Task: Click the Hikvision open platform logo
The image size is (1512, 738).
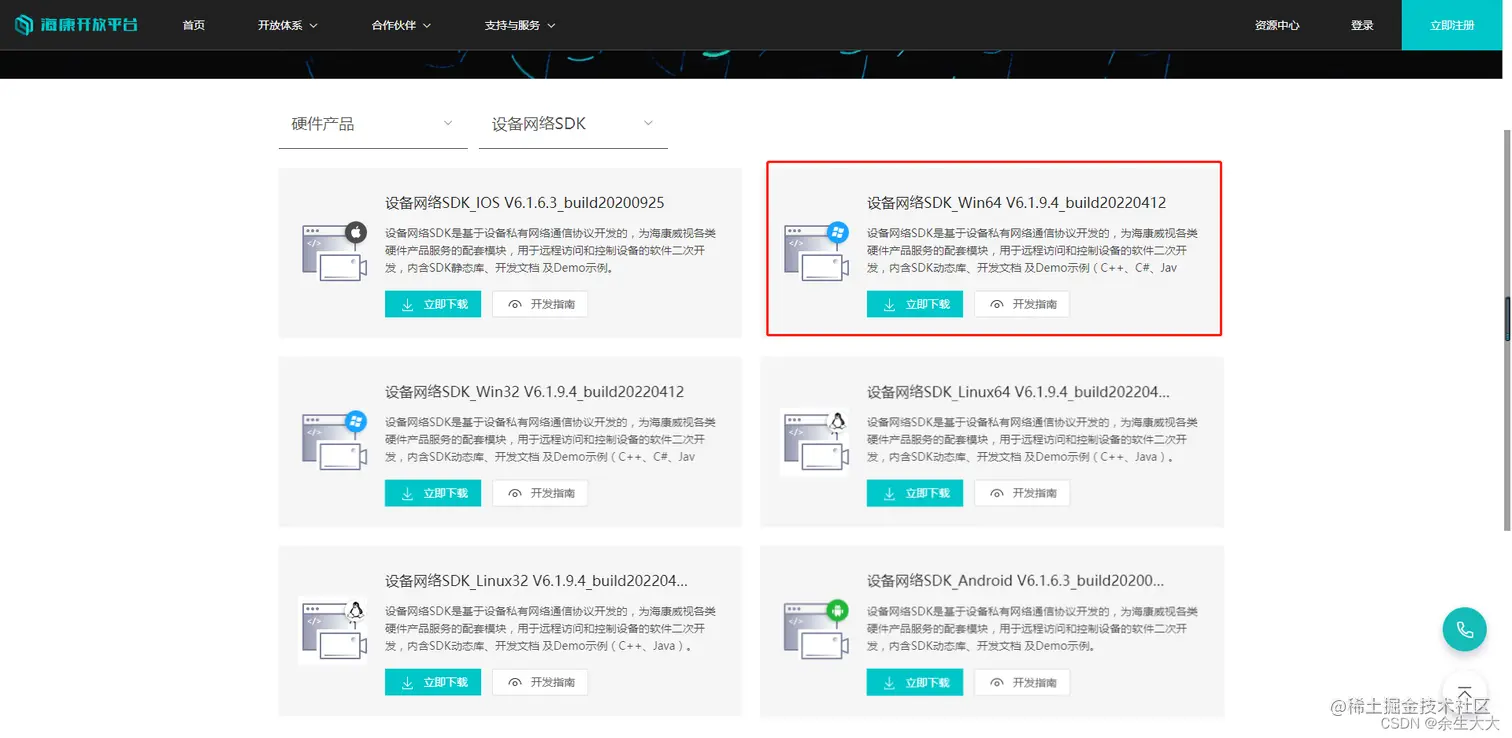Action: pyautogui.click(x=77, y=25)
